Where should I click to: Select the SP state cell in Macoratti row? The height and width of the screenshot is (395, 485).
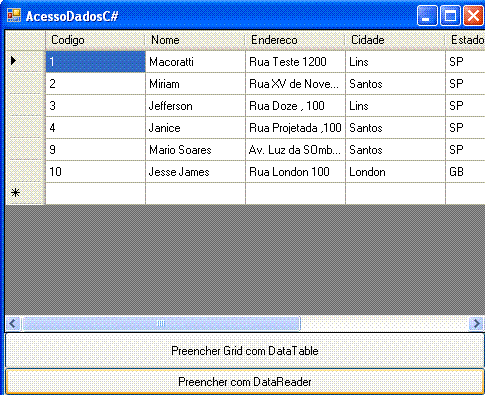point(465,61)
